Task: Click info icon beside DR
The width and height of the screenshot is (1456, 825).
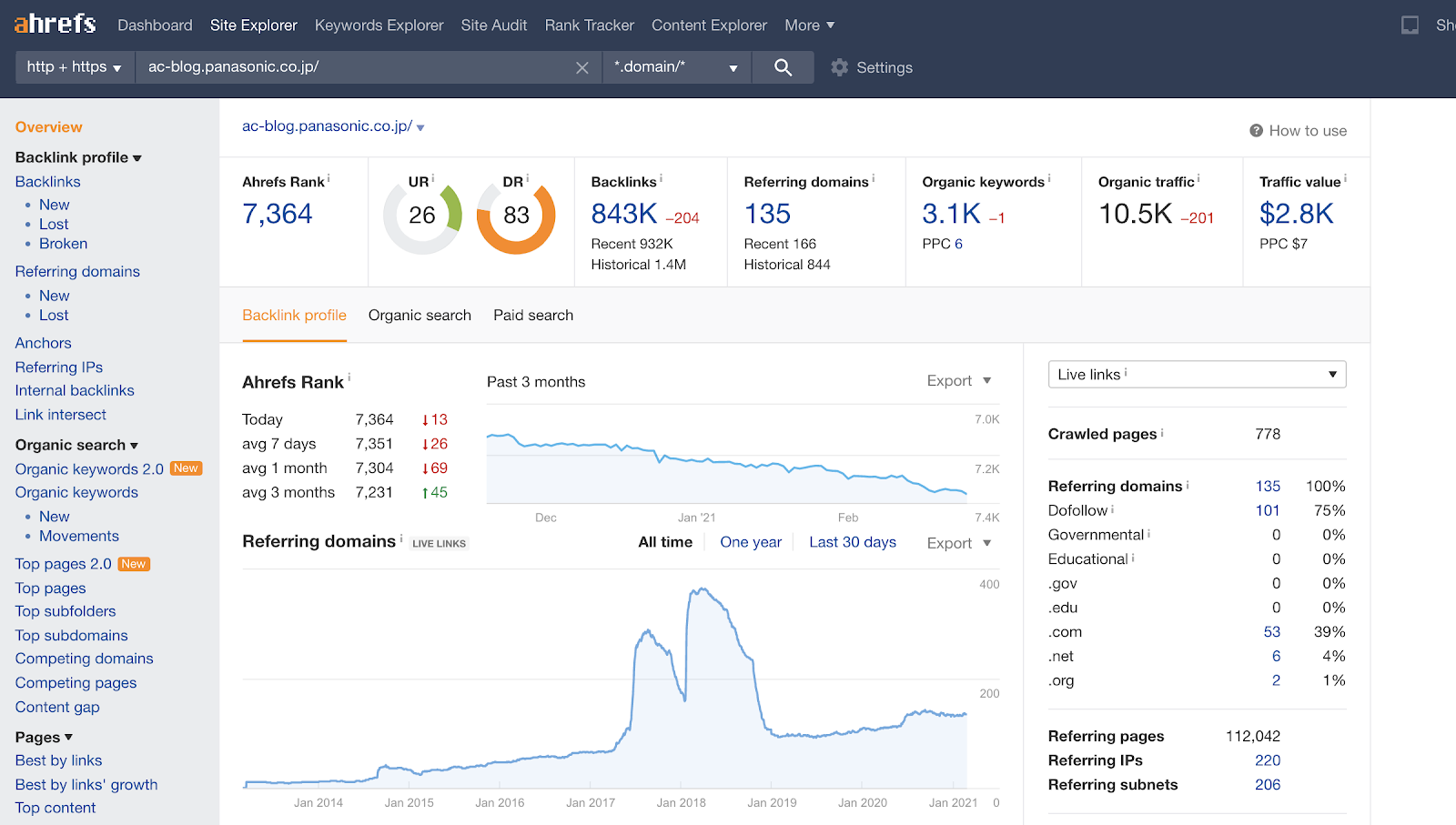Action: coord(528,178)
